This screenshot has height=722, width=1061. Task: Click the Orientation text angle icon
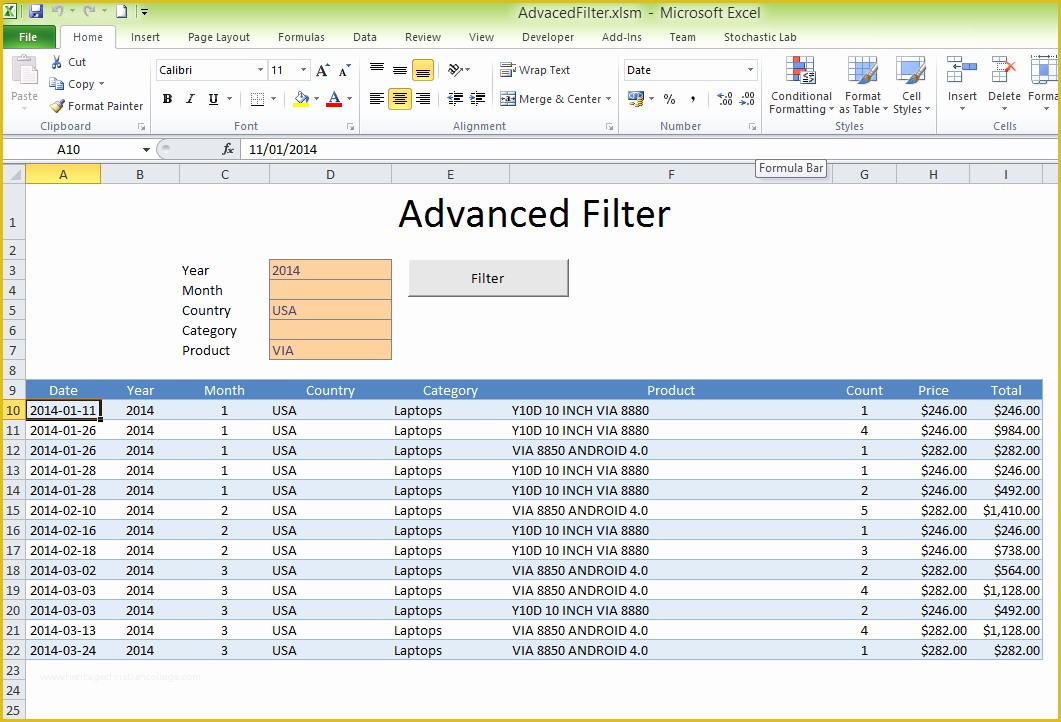click(x=455, y=70)
